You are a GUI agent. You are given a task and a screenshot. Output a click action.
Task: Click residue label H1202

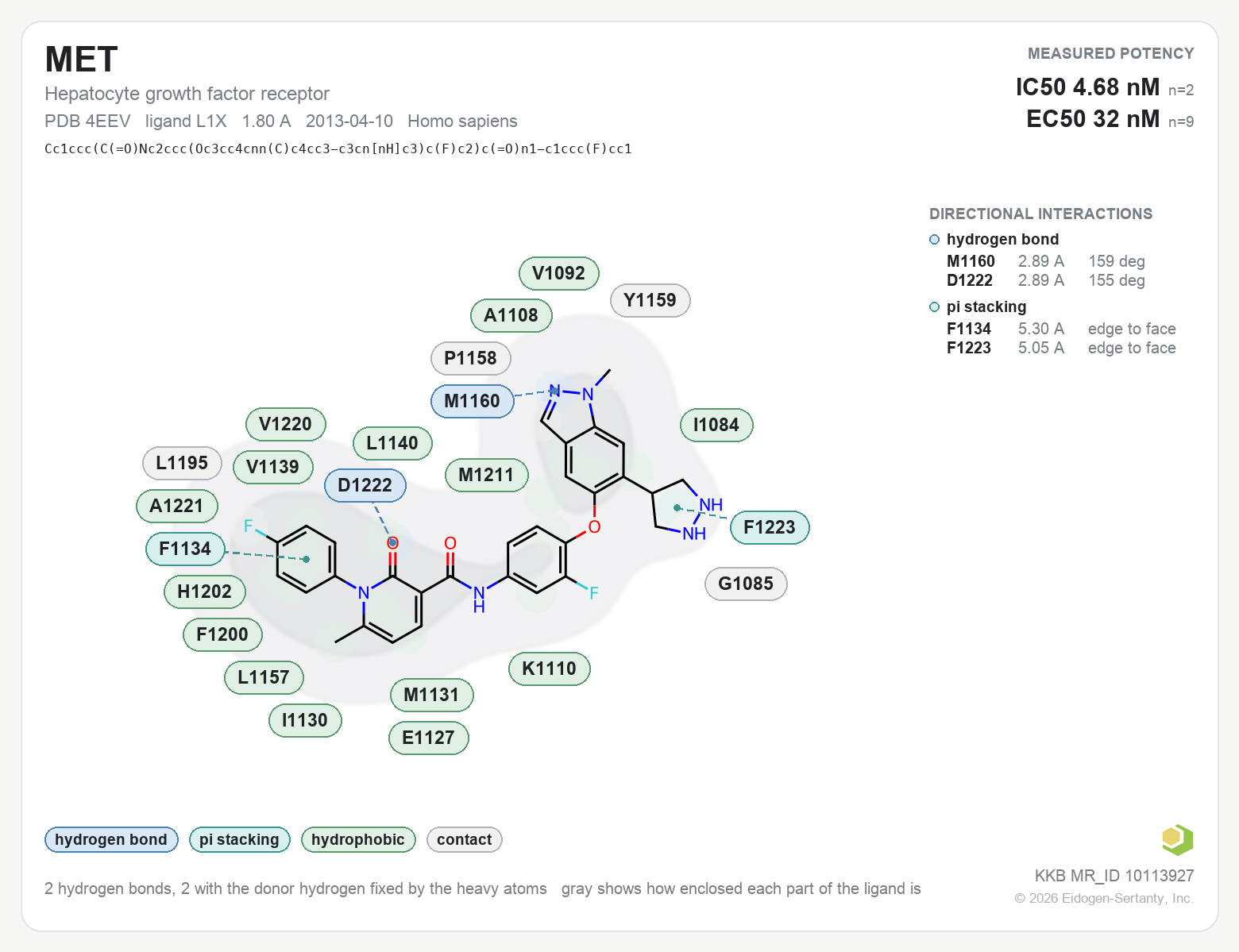[x=205, y=592]
